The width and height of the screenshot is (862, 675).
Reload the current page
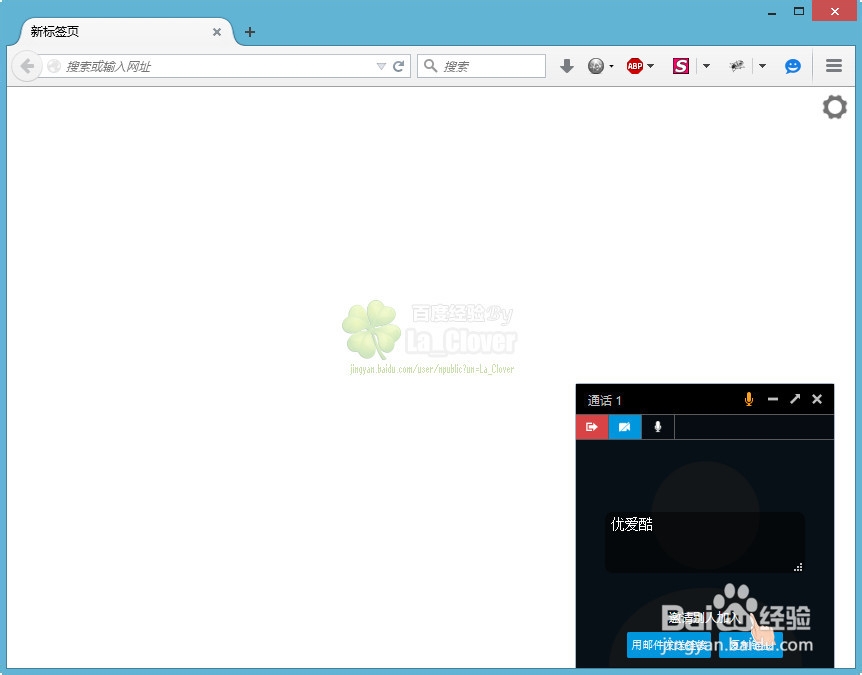point(399,67)
